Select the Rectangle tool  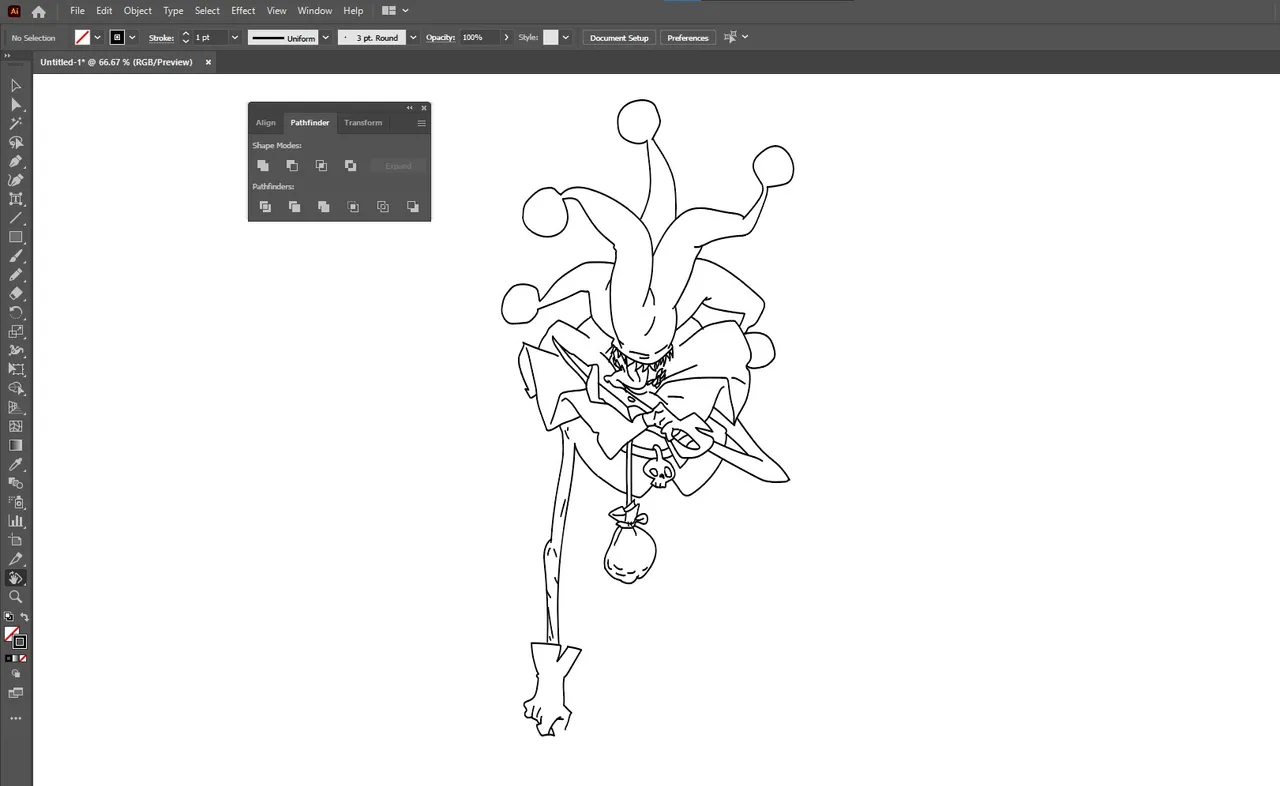[x=15, y=237]
